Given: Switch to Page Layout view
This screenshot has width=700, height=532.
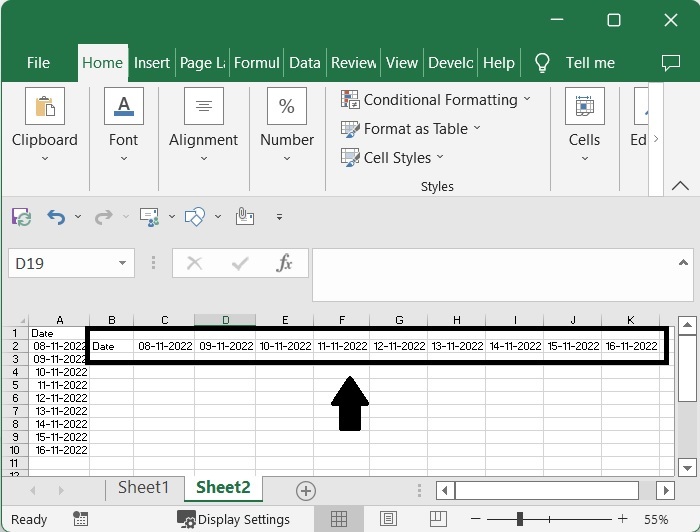Looking at the screenshot, I should 388,519.
